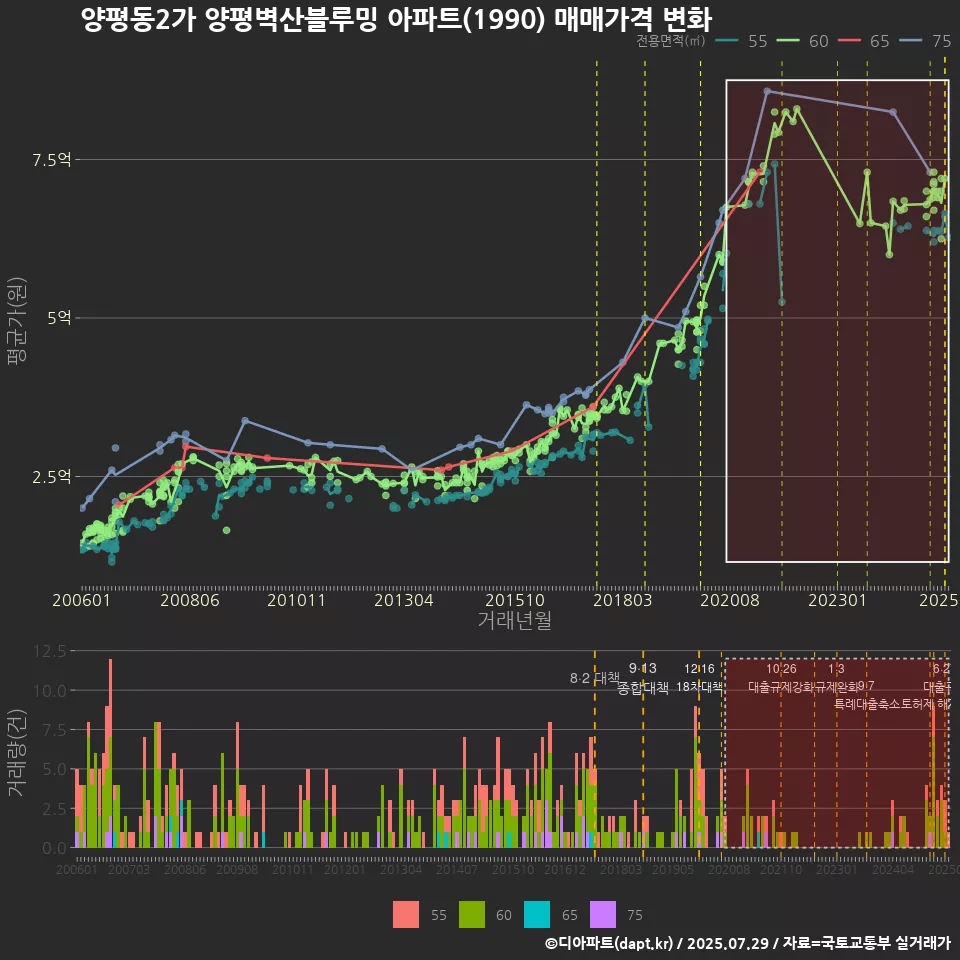Click the 201612 label on the volume chart axis
960x960 pixels.
click(x=564, y=869)
